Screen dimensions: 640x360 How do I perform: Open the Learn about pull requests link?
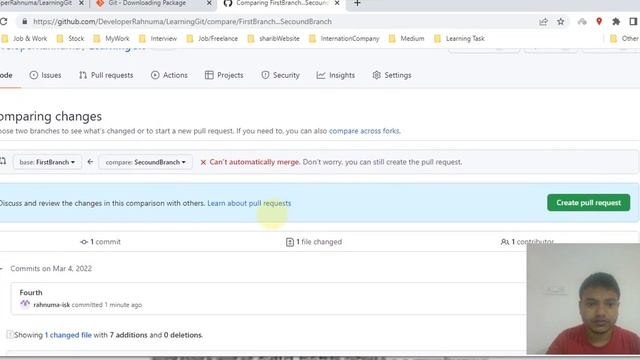(249, 203)
